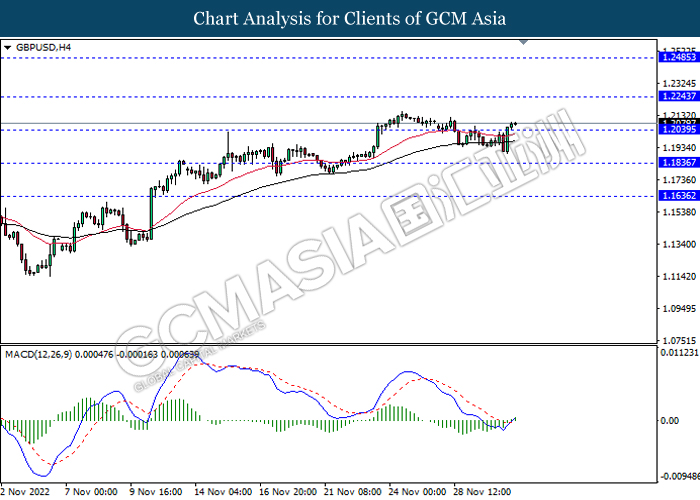Screen dimensions: 700x500
Task: Click the 1.13400 price axis value
Action: point(679,244)
